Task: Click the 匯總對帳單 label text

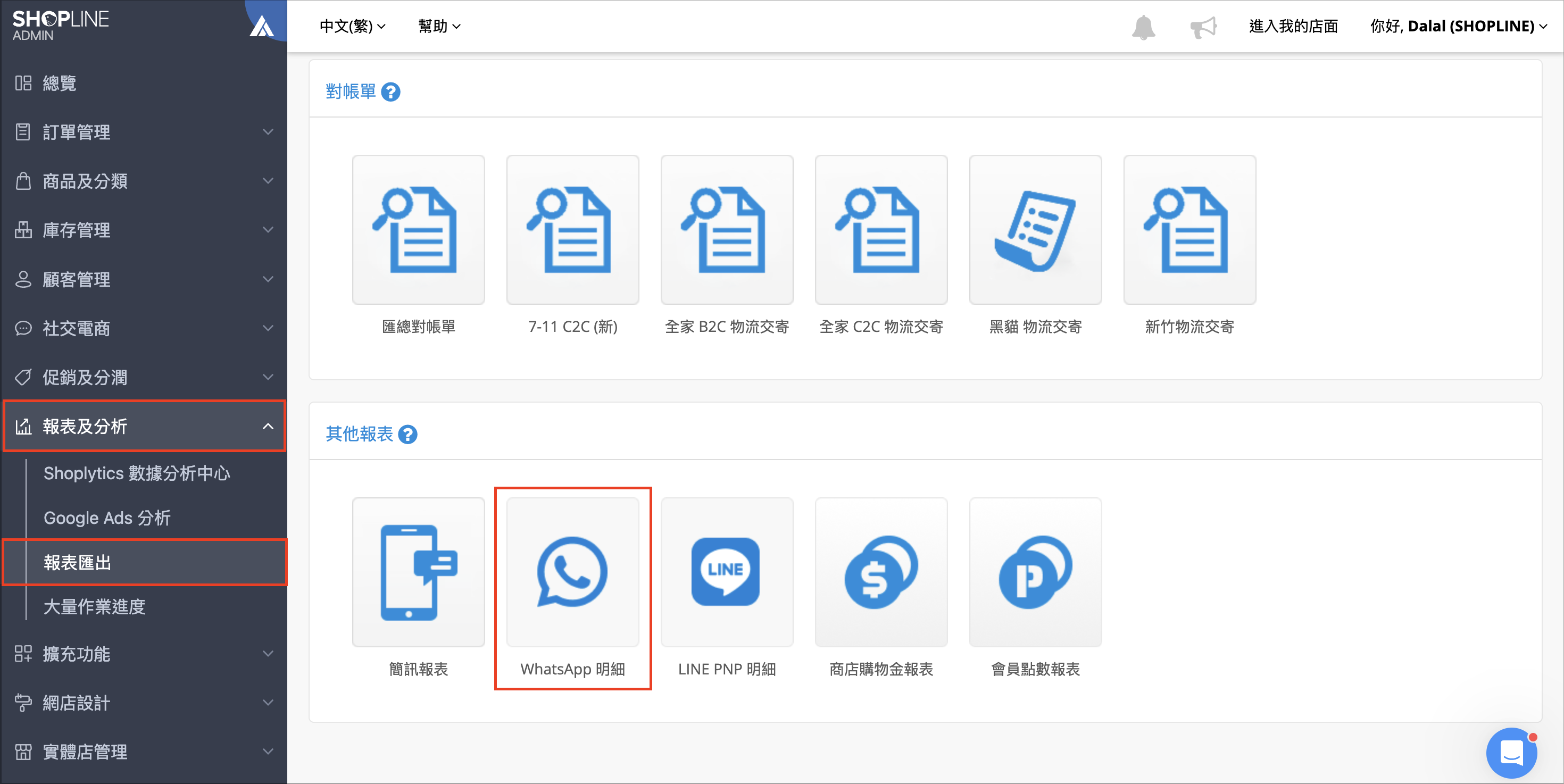Action: (x=418, y=327)
